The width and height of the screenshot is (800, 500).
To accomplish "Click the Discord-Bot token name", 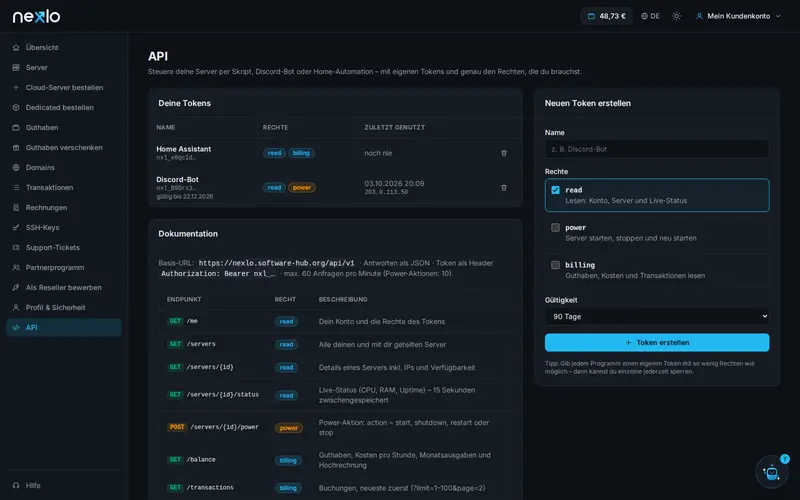I will point(177,180).
